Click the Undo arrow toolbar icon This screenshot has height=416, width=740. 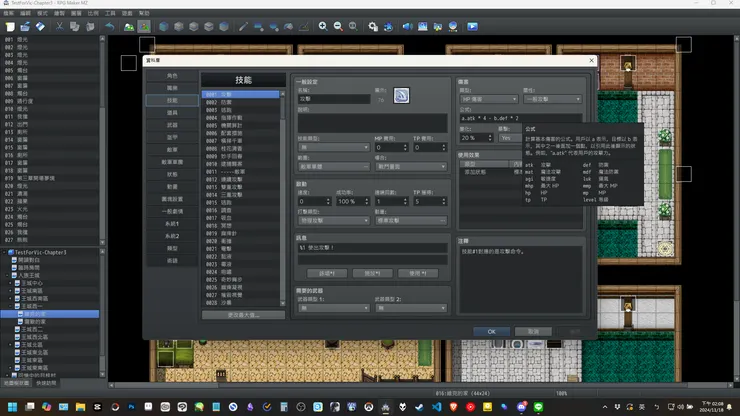pos(109,26)
